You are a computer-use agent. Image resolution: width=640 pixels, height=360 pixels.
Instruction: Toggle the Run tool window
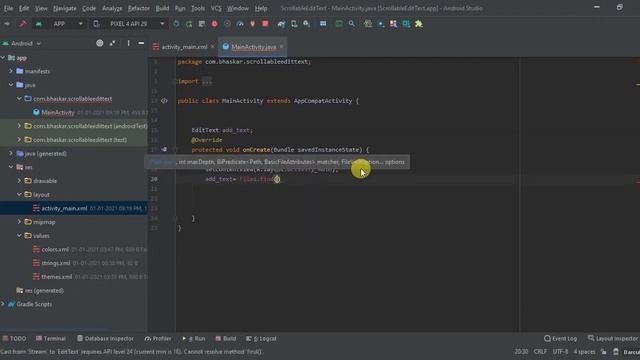pos(194,339)
